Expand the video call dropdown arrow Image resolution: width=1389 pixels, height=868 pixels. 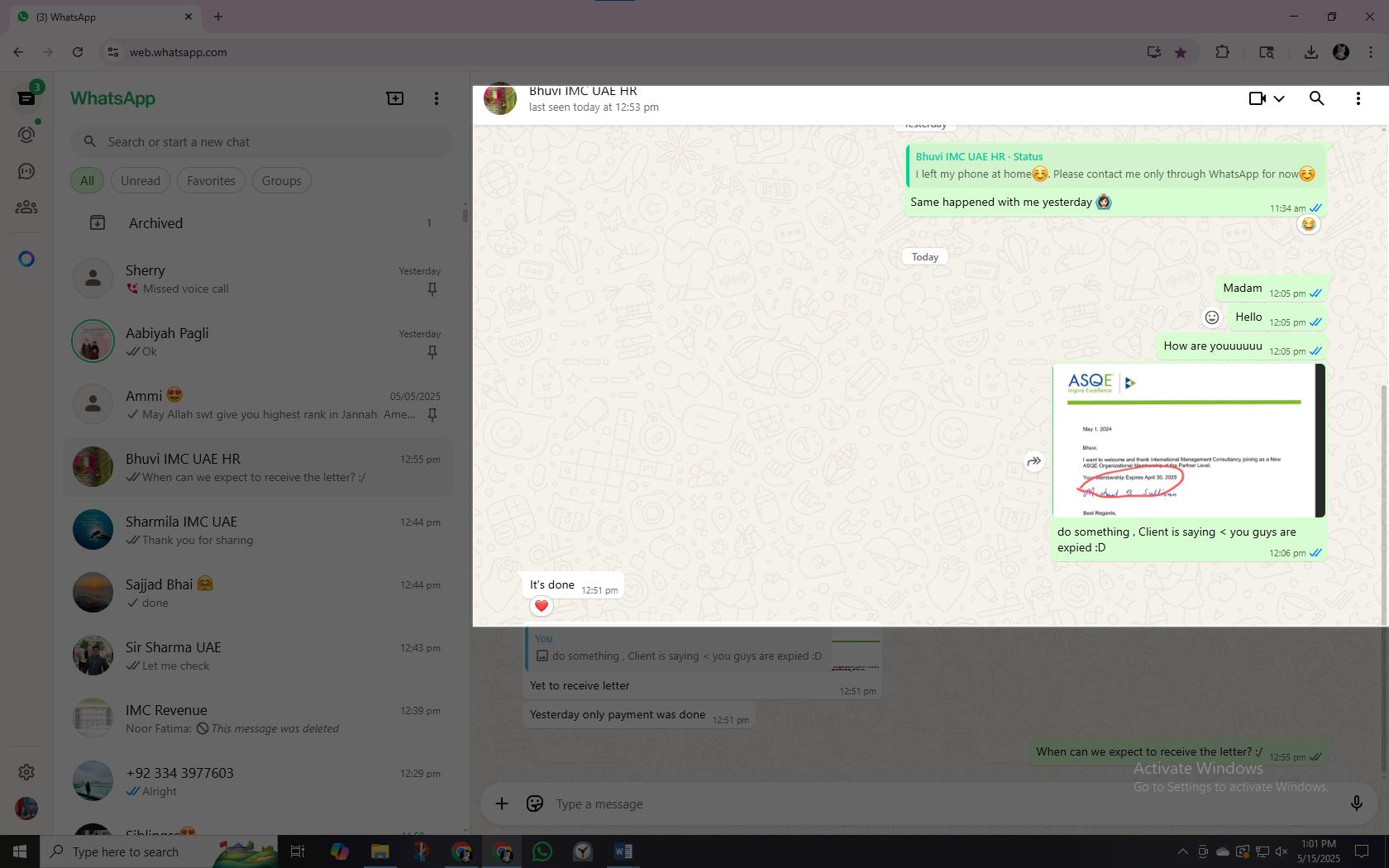[1279, 98]
